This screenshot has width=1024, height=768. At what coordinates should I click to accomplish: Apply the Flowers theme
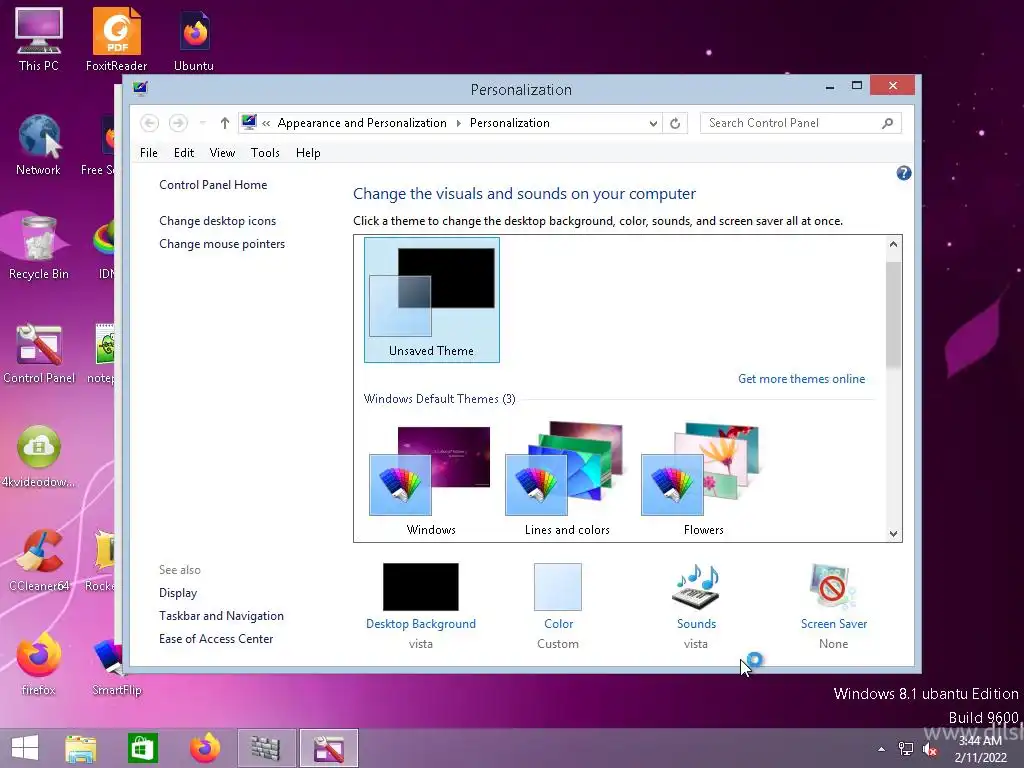[703, 479]
